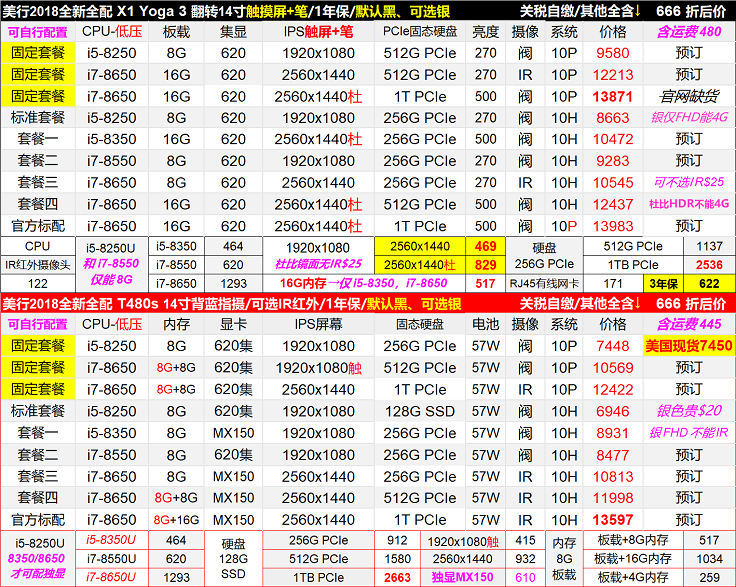Click the price 12422

(613, 389)
